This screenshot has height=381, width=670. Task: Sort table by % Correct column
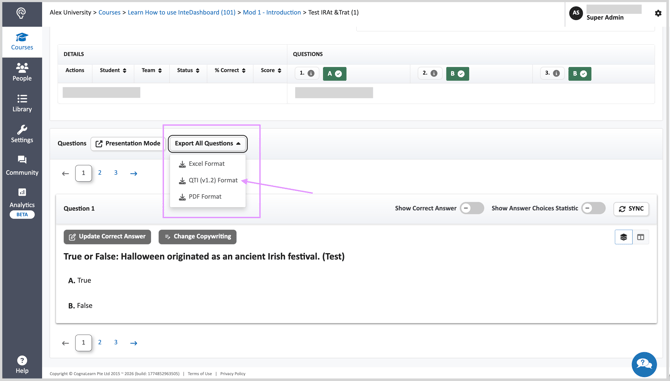click(x=230, y=70)
